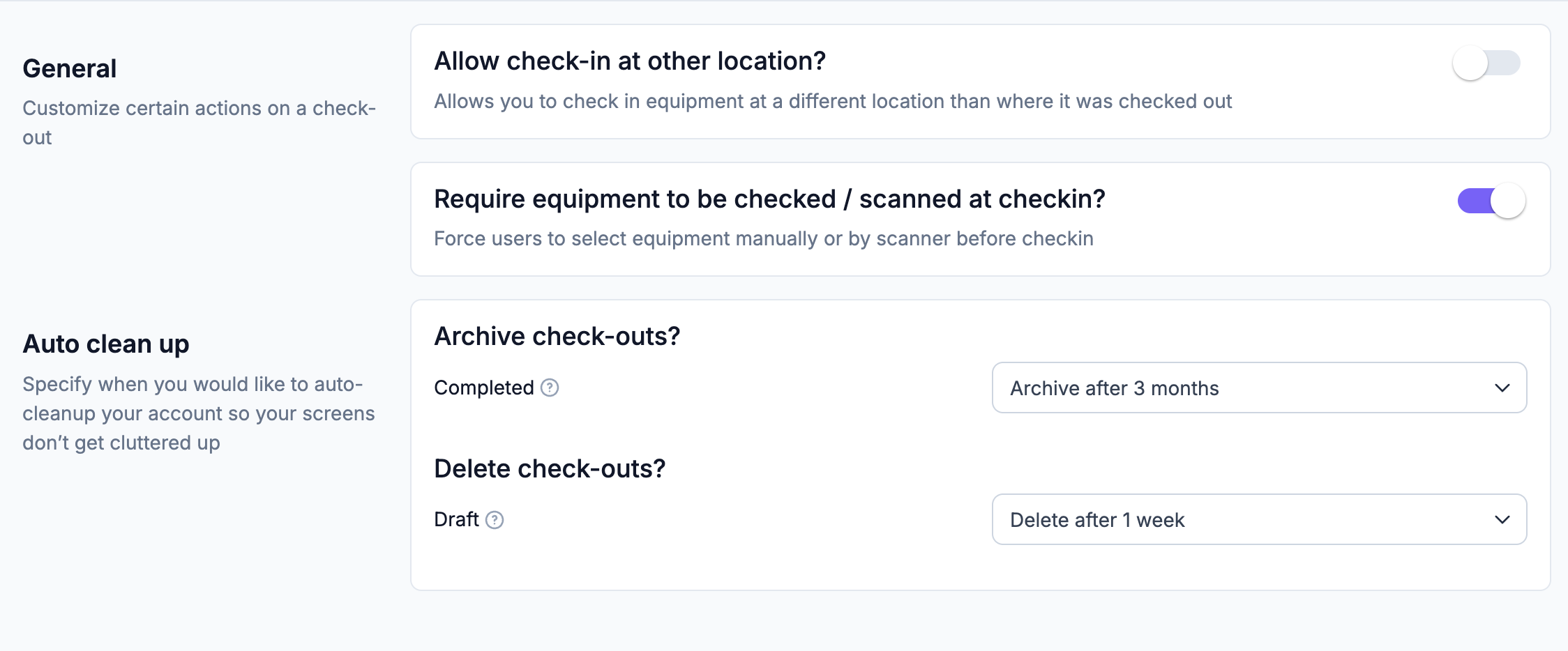This screenshot has width=1568, height=651.
Task: Click the Customize certain actions description text
Action: [x=199, y=123]
